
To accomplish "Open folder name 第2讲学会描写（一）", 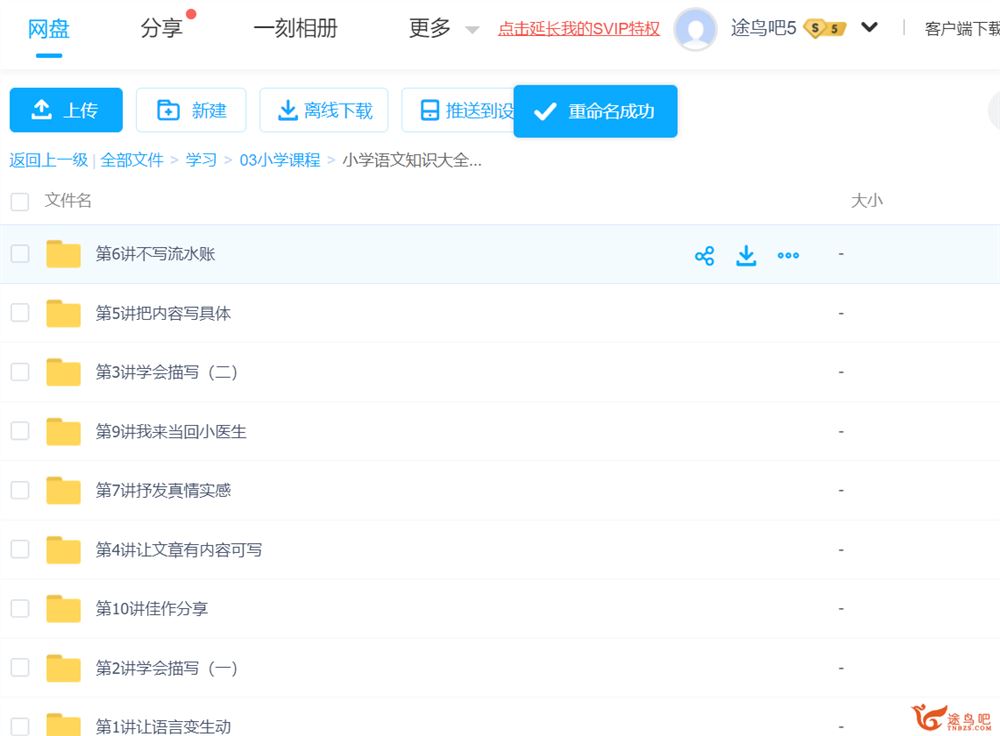I will click(166, 668).
